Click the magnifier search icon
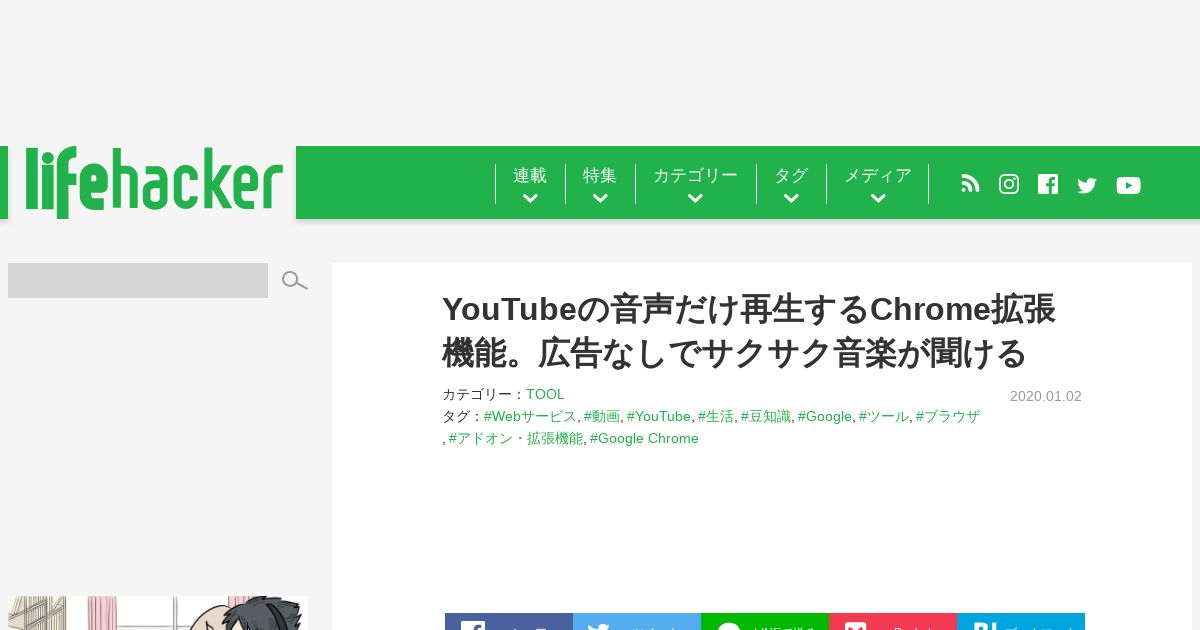Viewport: 1200px width, 630px height. 294,281
